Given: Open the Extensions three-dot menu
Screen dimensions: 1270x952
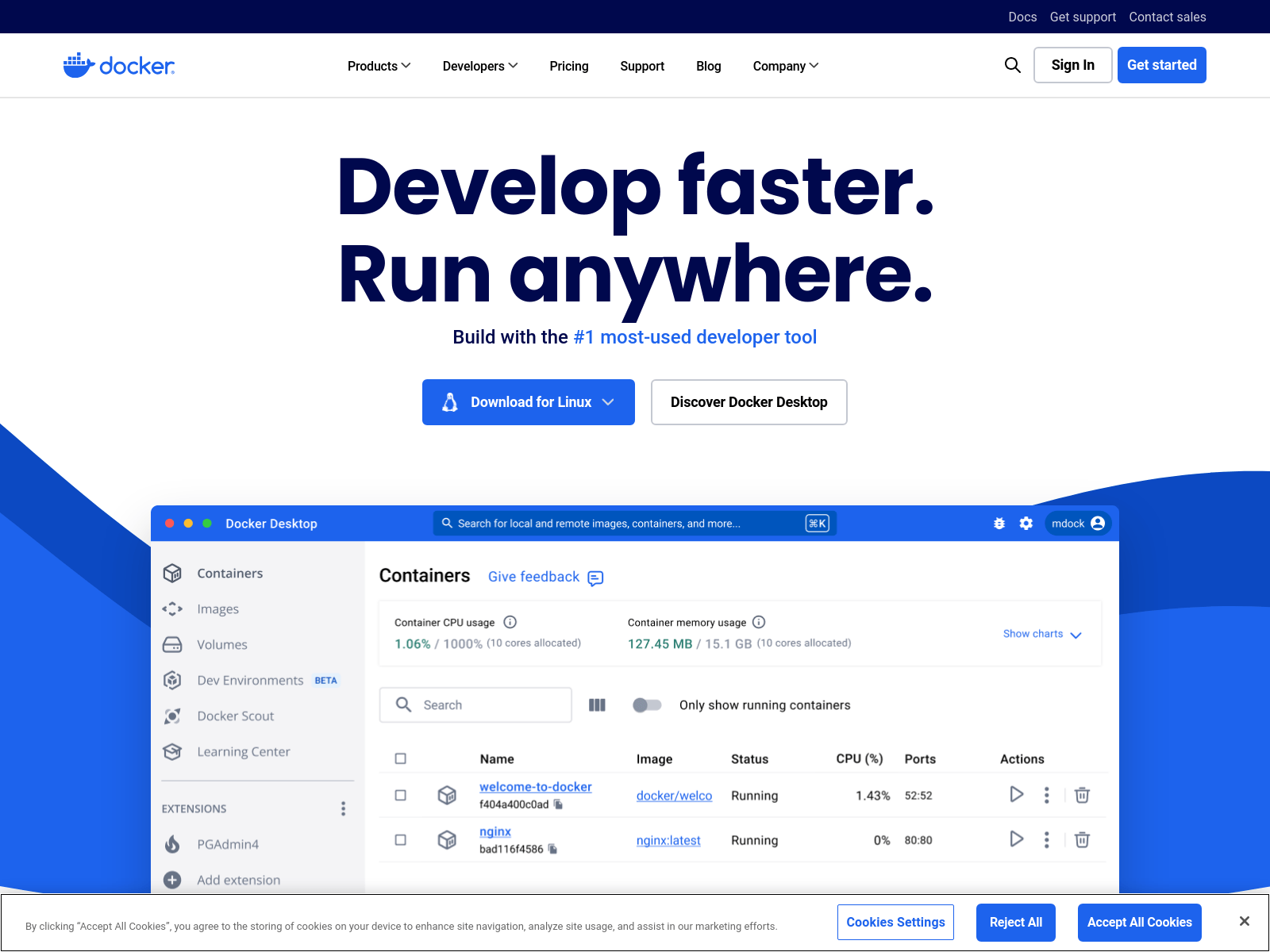Looking at the screenshot, I should [343, 808].
